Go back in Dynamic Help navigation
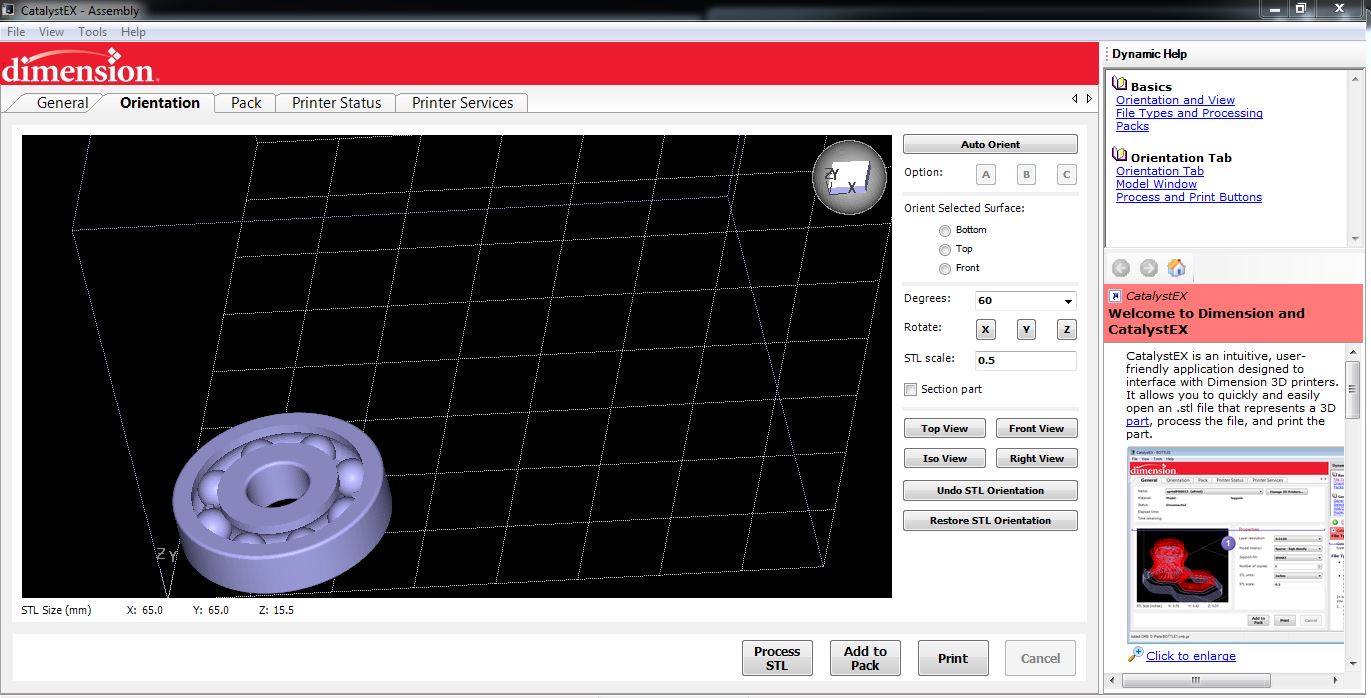The width and height of the screenshot is (1371, 698). pos(1121,267)
